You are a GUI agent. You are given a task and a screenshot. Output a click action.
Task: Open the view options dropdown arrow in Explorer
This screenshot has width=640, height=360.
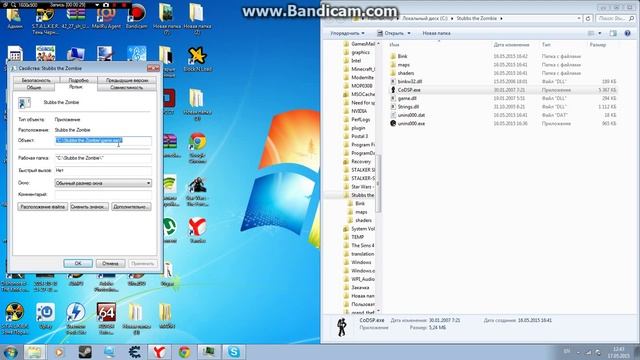tap(600, 33)
